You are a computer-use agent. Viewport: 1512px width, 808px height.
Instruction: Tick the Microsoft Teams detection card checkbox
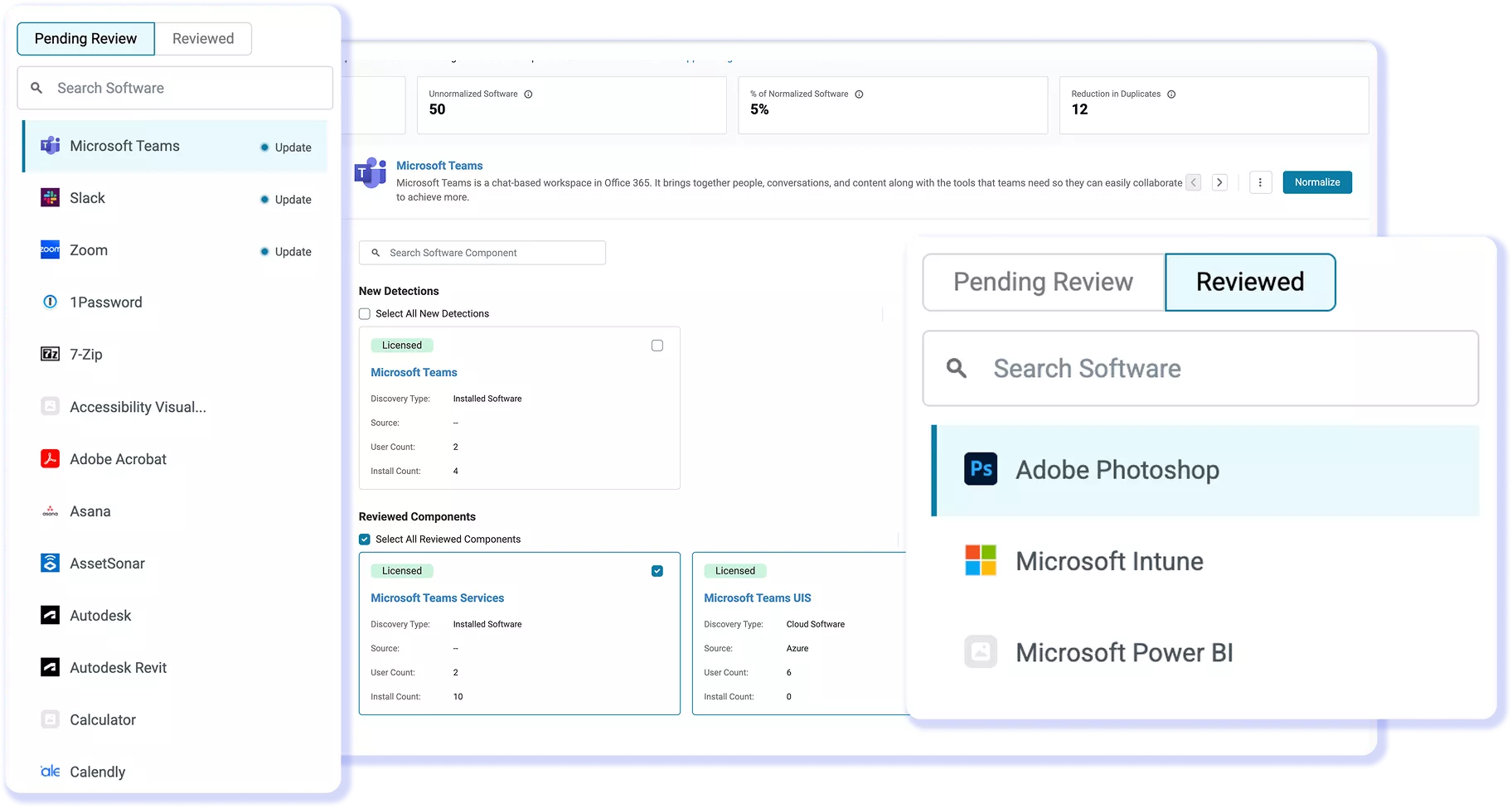click(x=657, y=346)
